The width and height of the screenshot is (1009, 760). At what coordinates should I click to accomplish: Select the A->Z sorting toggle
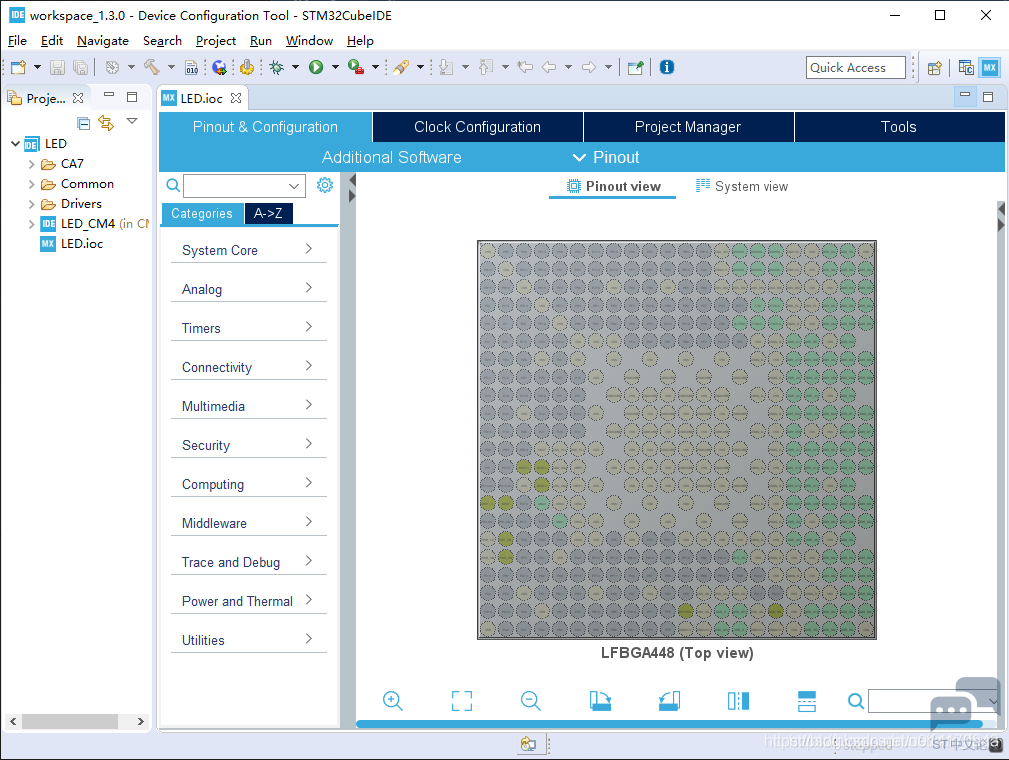(268, 214)
